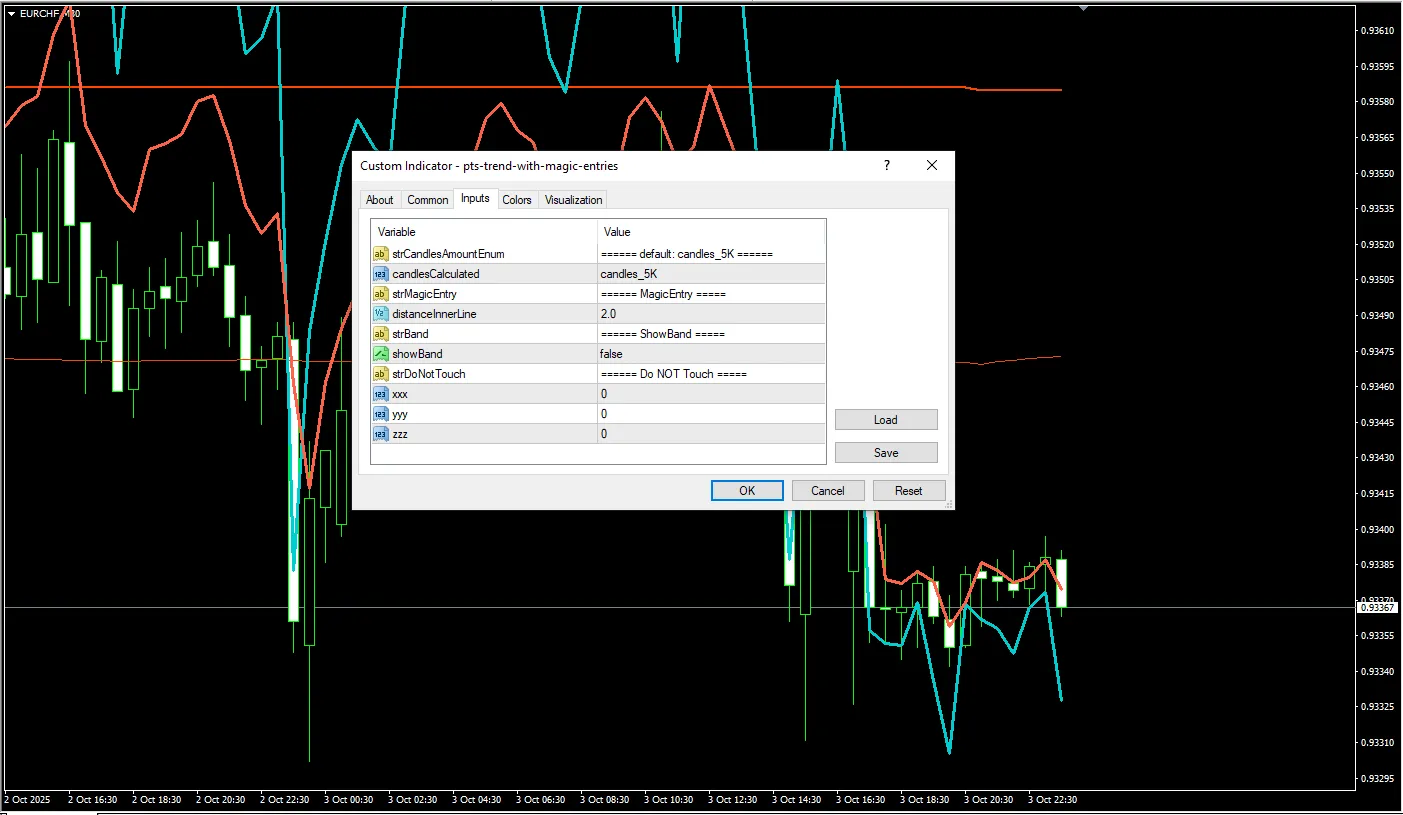This screenshot has height=815, width=1403.
Task: Click the strMagicEntry row's string icon
Action: pos(380,294)
